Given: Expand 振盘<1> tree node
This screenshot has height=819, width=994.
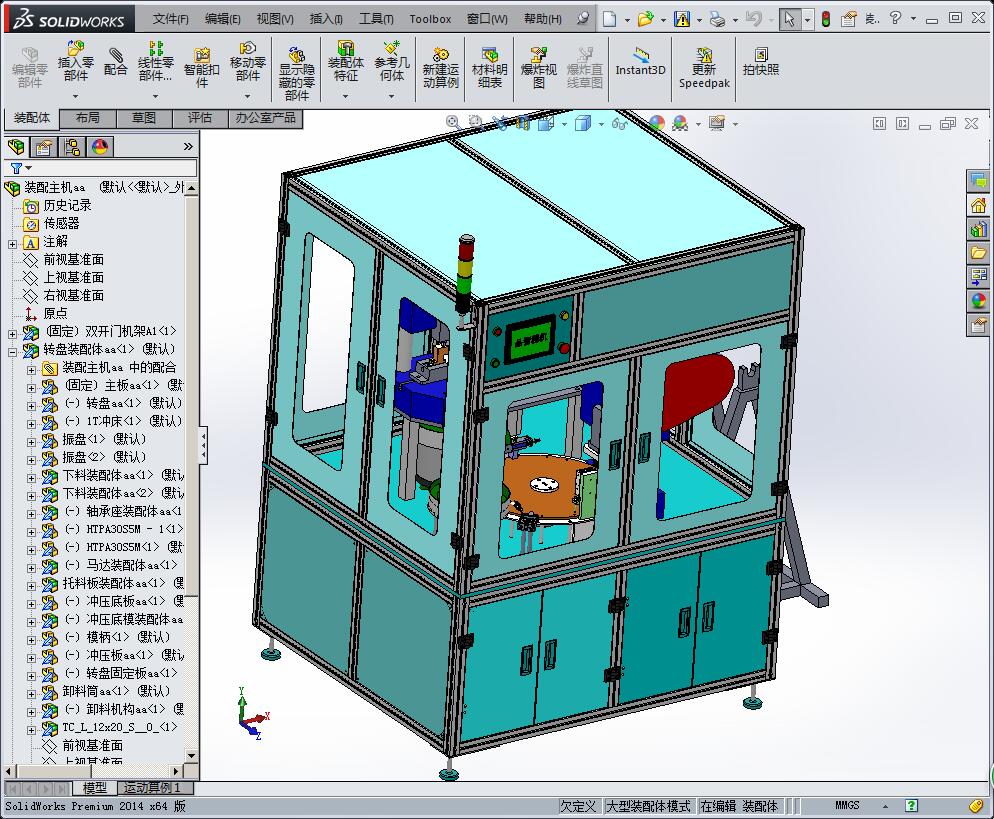Looking at the screenshot, I should (32, 441).
